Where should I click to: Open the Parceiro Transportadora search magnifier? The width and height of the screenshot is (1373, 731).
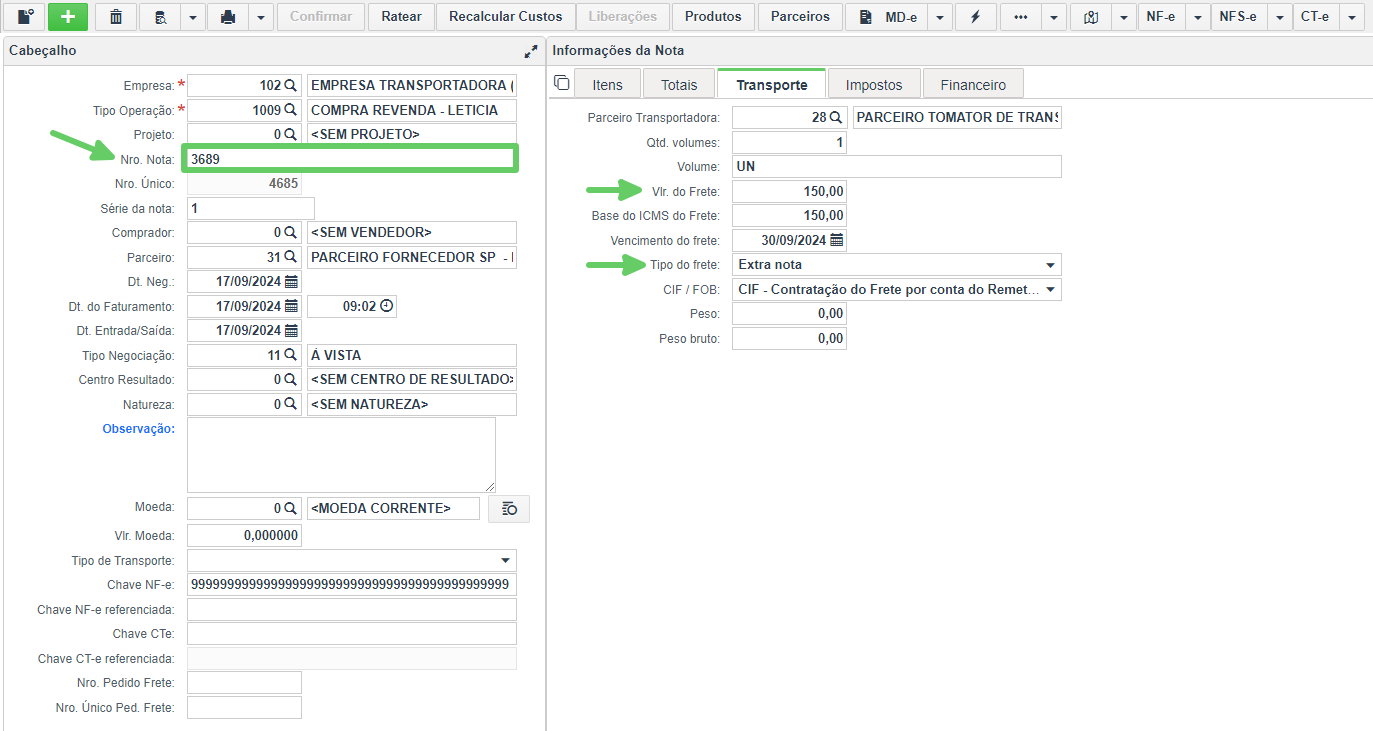click(836, 117)
